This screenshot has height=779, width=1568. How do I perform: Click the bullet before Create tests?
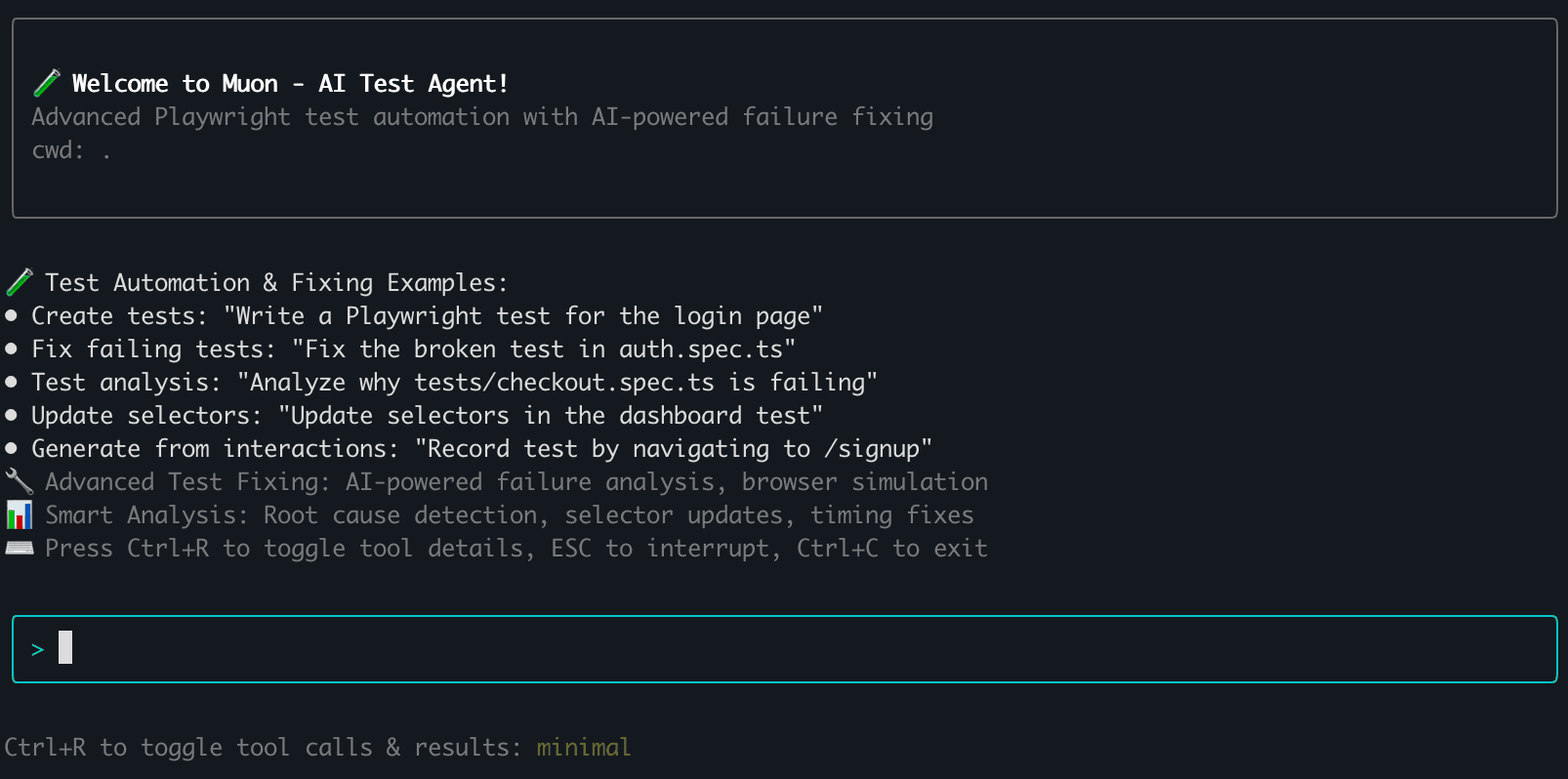coord(12,315)
